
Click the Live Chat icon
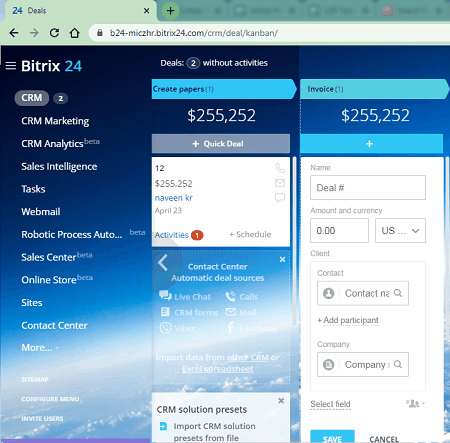[165, 295]
